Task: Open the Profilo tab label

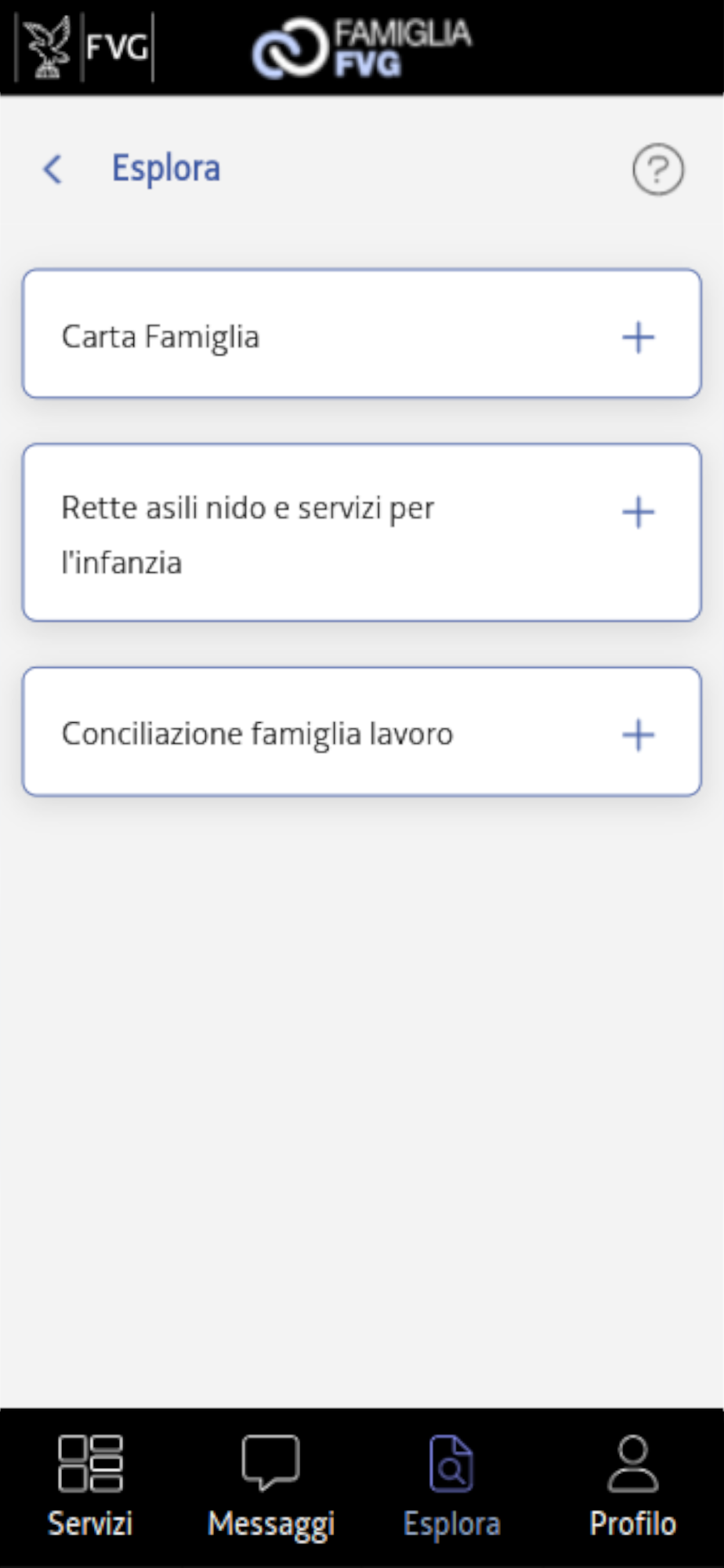Action: coord(632,1524)
